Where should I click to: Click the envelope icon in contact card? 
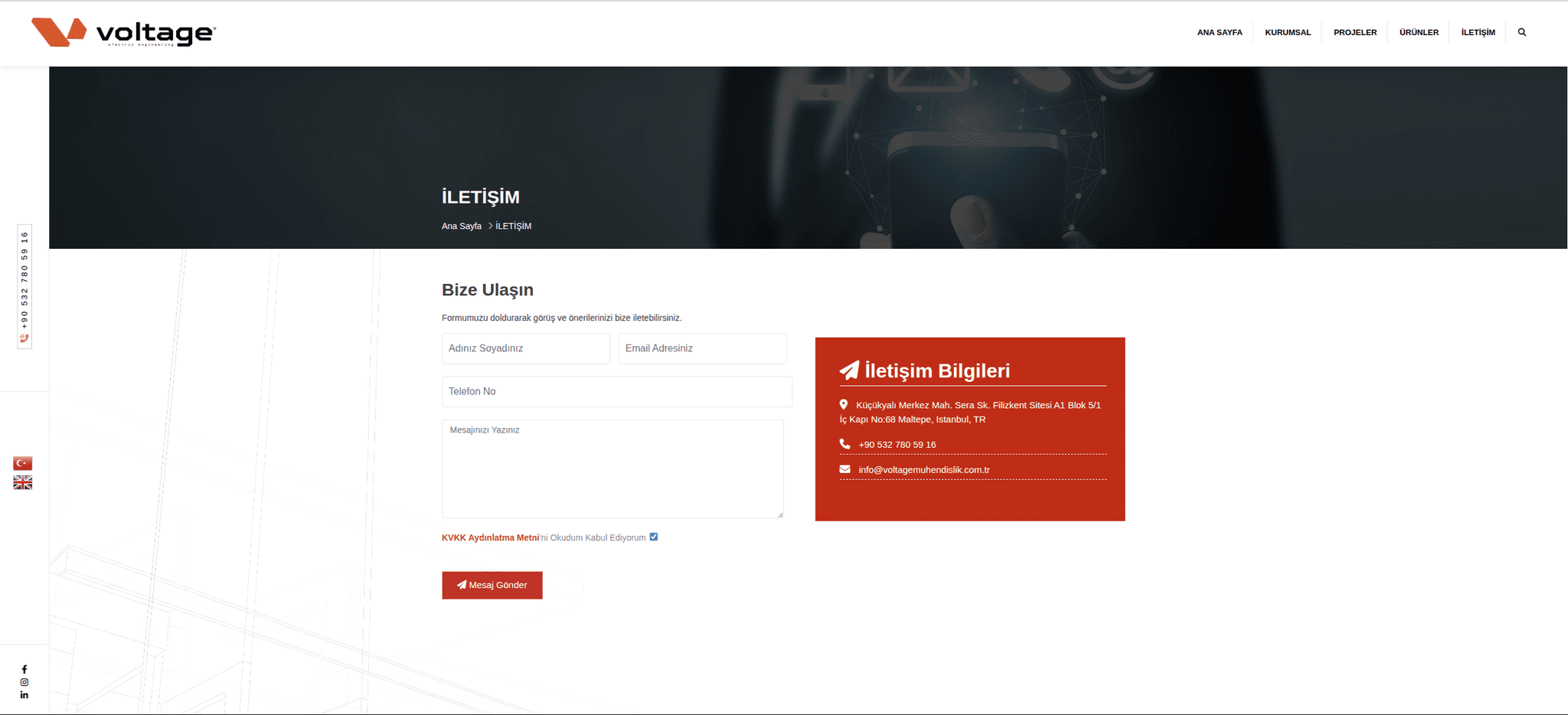point(844,469)
